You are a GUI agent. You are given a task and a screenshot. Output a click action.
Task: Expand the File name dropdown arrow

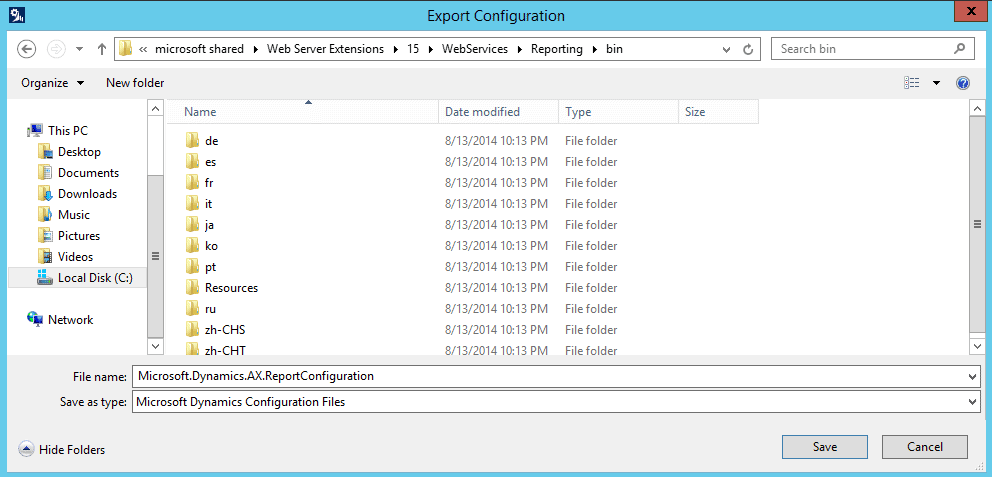point(972,376)
